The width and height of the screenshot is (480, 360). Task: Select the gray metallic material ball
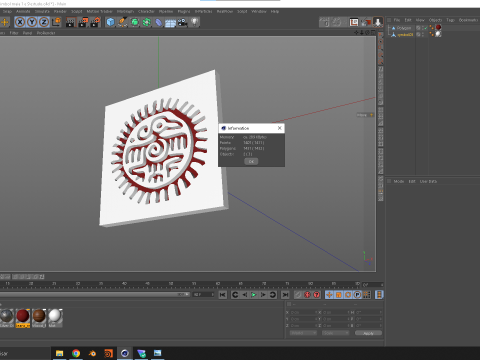pyautogui.click(x=7, y=316)
